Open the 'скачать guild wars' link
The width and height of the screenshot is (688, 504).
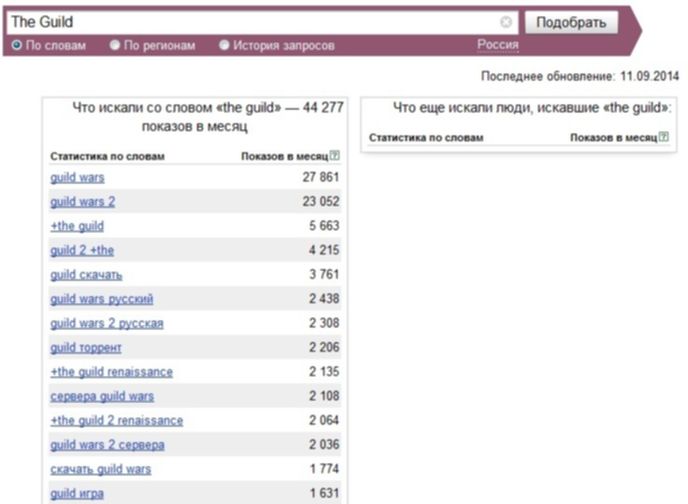(x=100, y=469)
